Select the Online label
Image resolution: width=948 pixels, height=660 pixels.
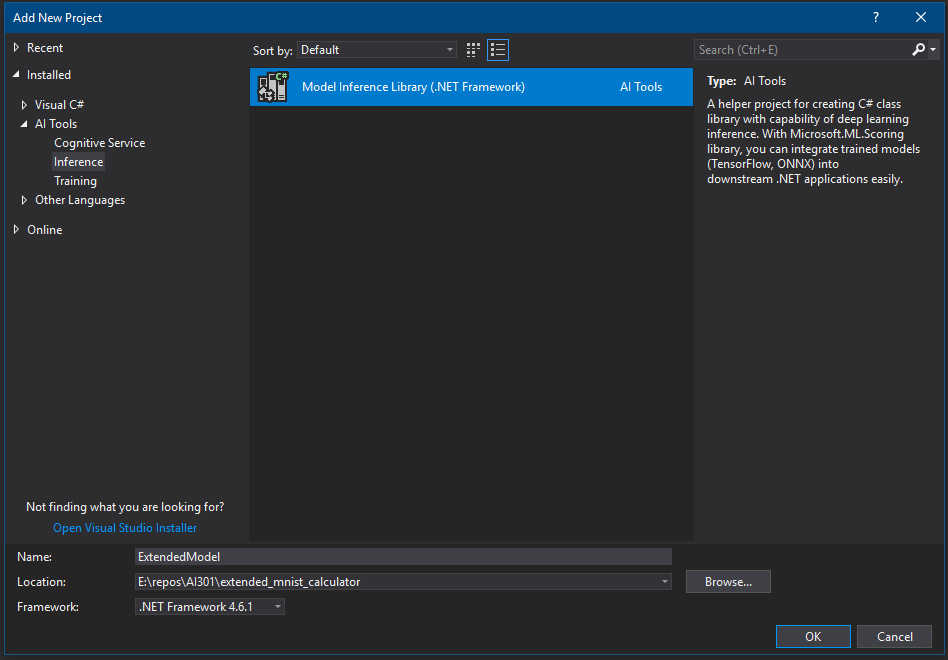(x=45, y=230)
